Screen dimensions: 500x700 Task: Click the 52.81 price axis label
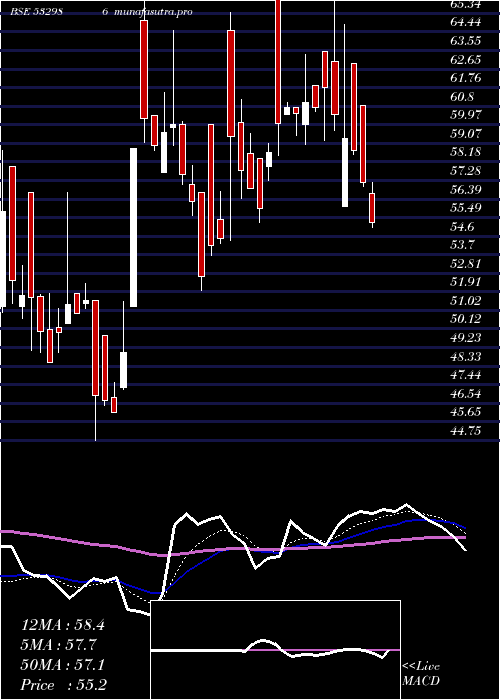pos(466,264)
